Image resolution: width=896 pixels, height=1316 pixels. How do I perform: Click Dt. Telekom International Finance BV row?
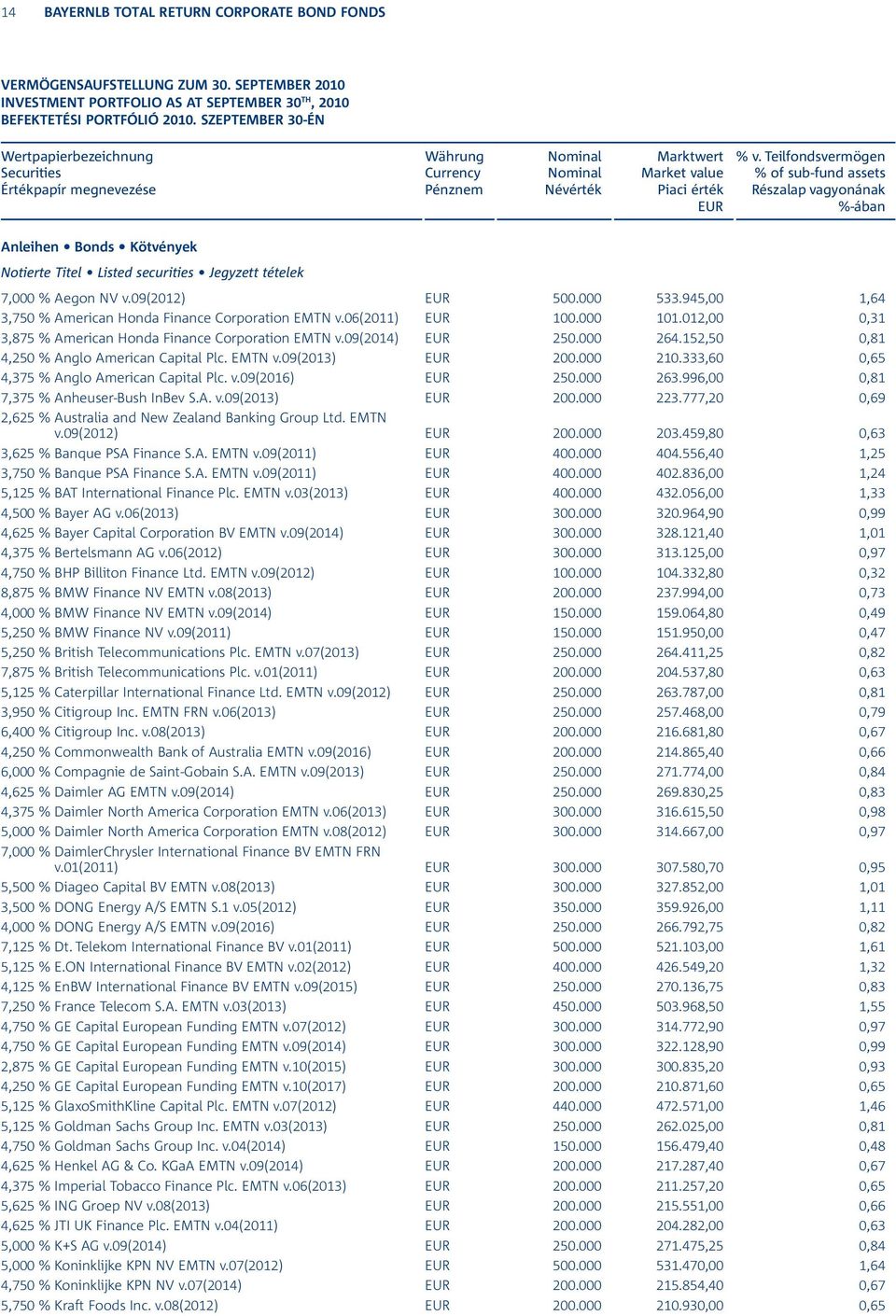[443, 947]
